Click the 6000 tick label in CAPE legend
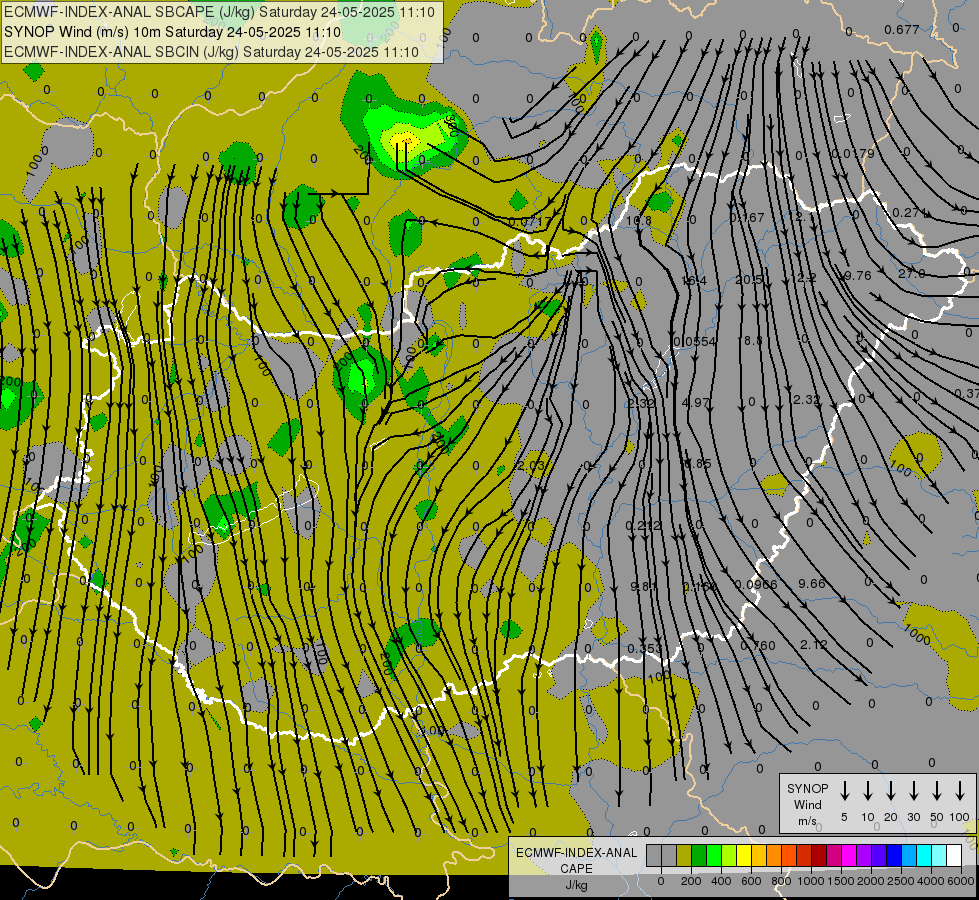This screenshot has width=979, height=900. pyautogui.click(x=962, y=881)
